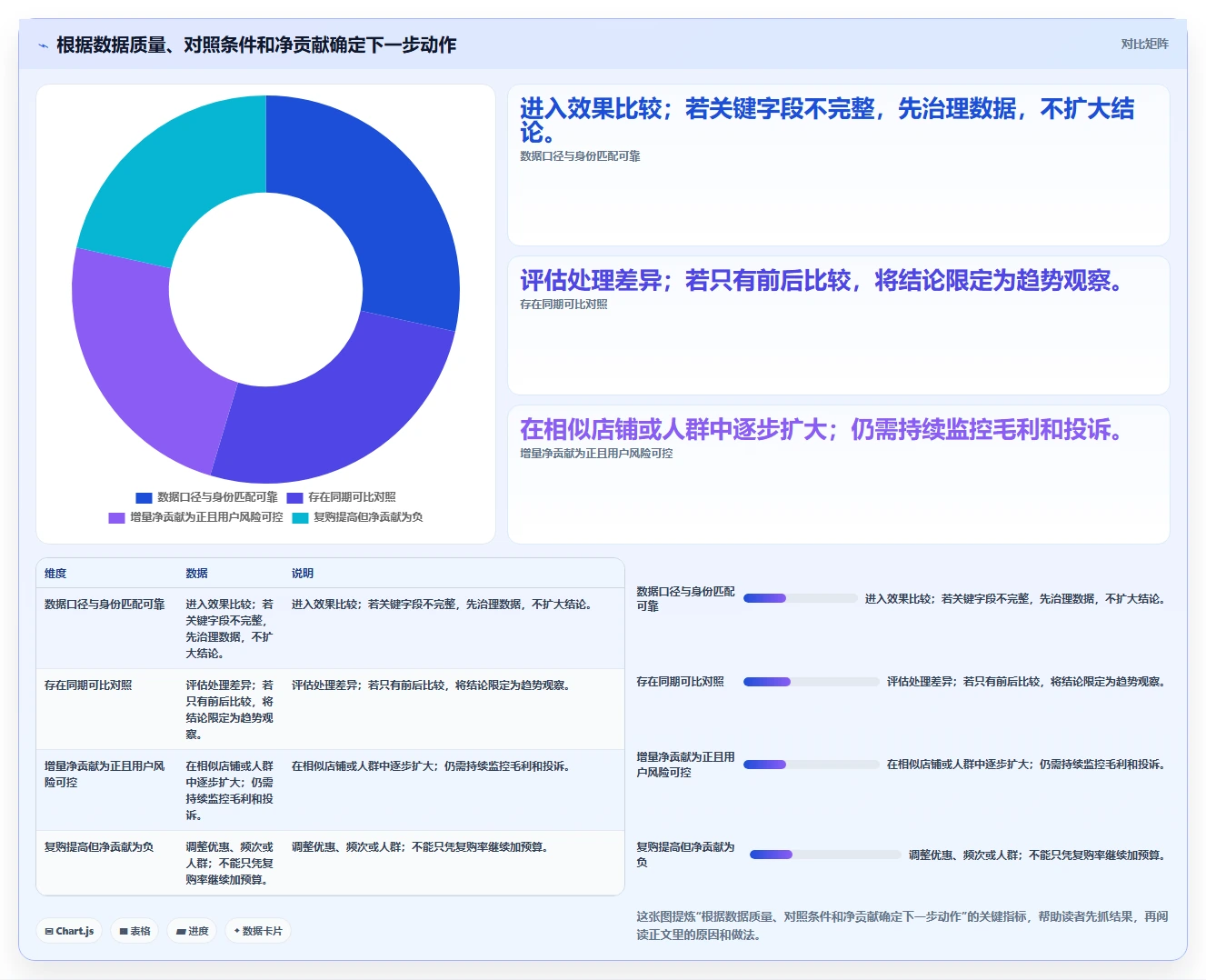Click the progress bar for 数据口径与身份匹配可靠
Screen dimensions: 1206x980
point(801,598)
